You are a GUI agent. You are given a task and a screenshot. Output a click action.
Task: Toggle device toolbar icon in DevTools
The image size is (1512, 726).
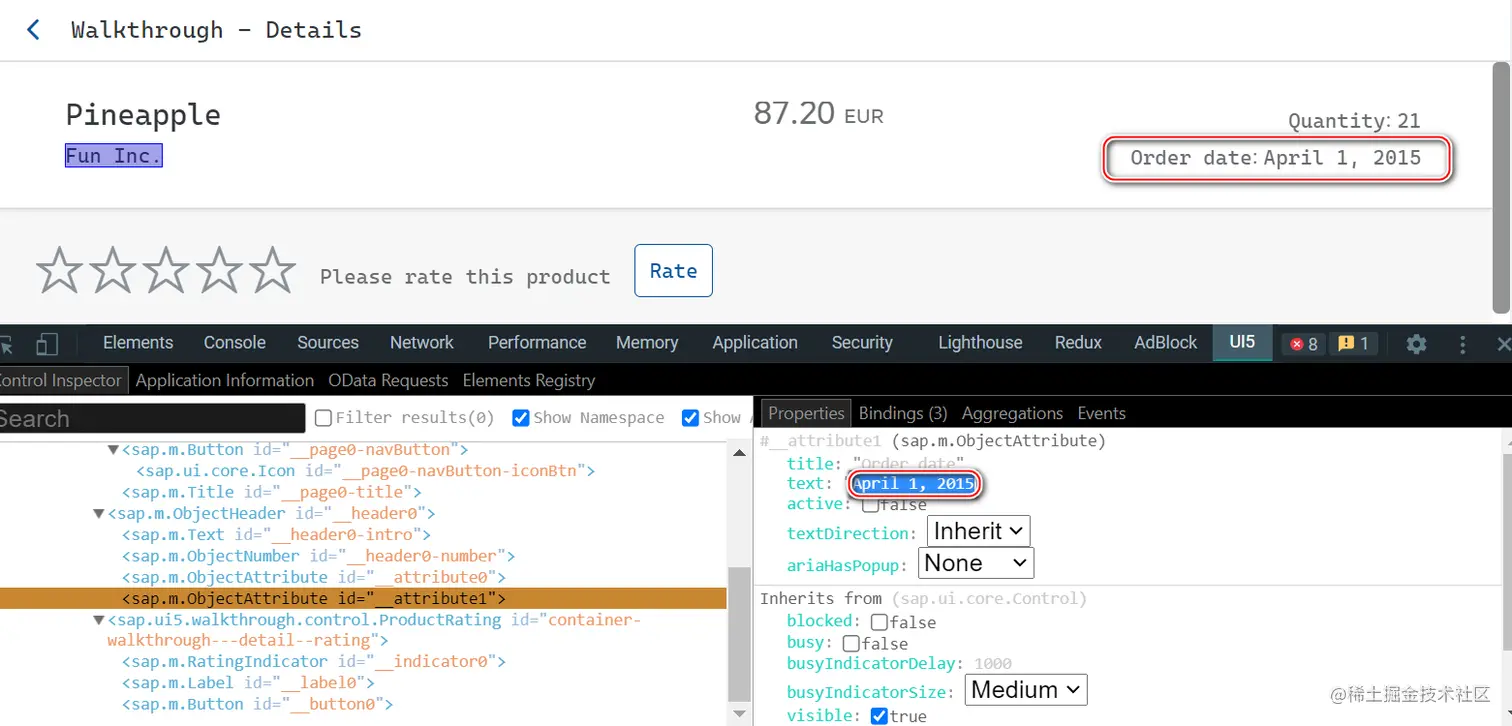click(x=47, y=344)
